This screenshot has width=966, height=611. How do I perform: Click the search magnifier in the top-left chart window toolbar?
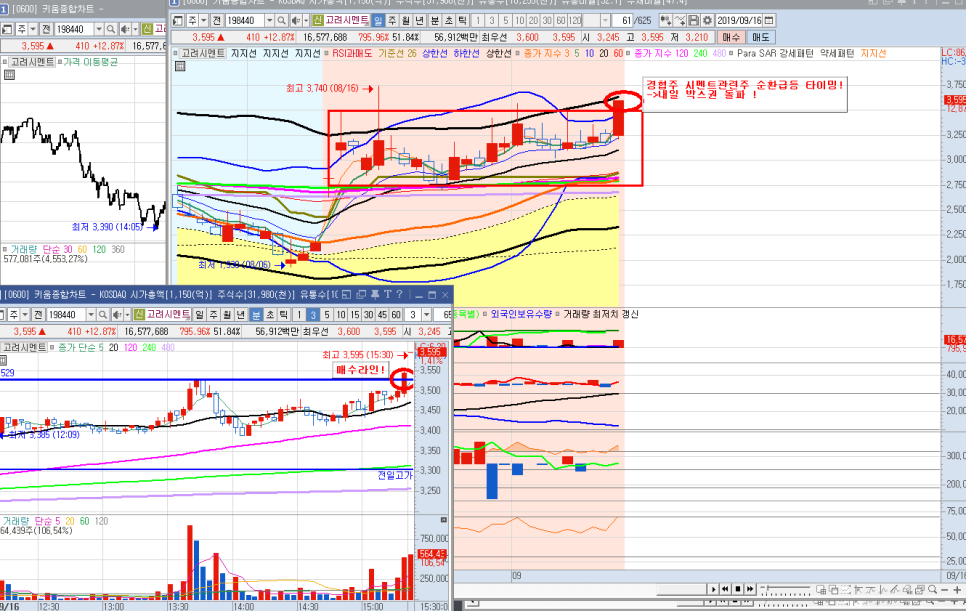[110, 29]
